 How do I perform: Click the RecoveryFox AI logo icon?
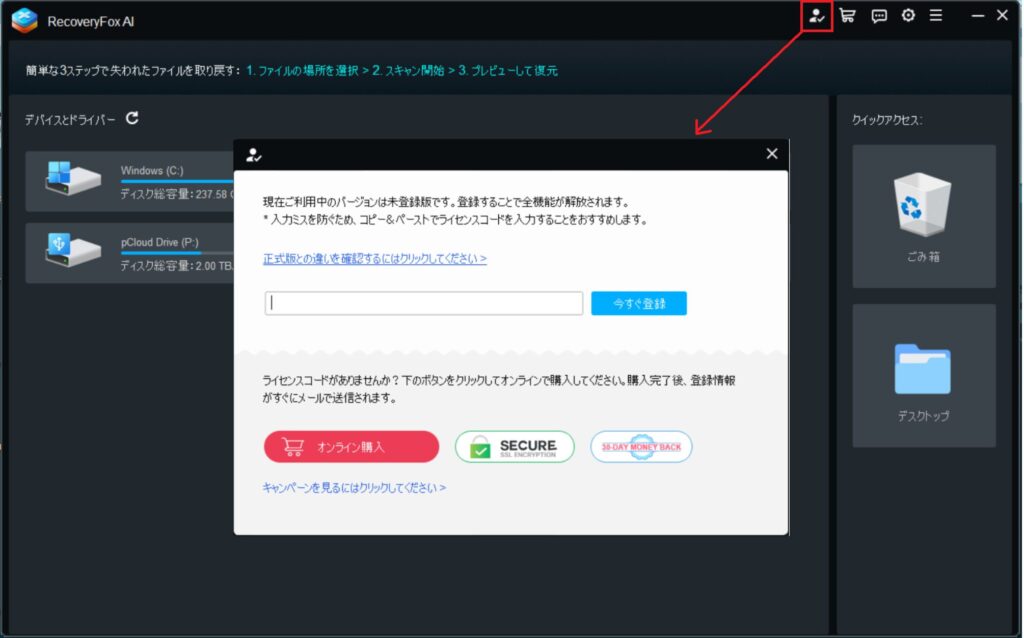24,18
